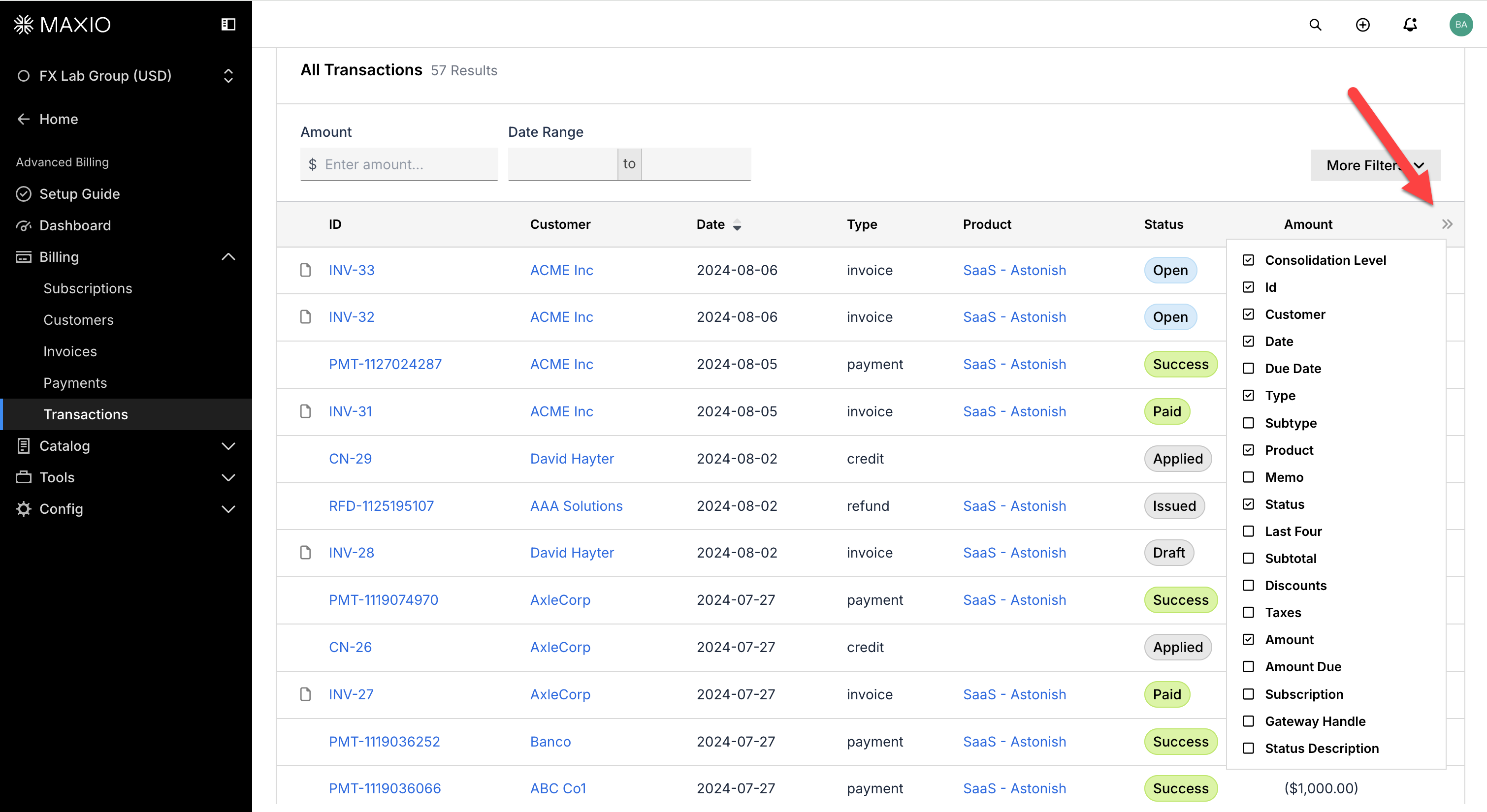Click the Dashboard gauge icon
Viewport: 1487px width, 812px height.
[24, 226]
